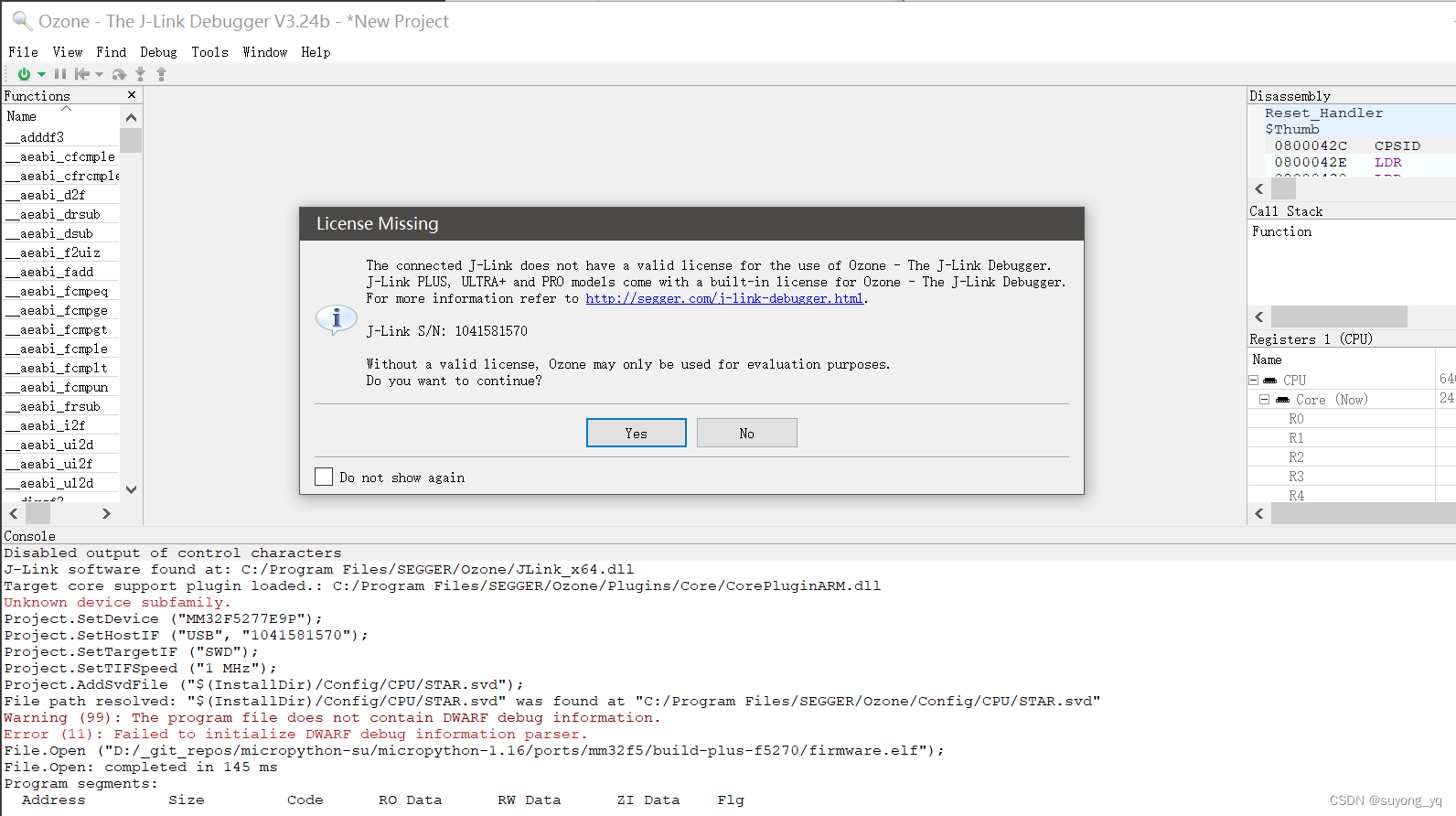1456x816 pixels.
Task: Click Functions horizontal scroll left arrow
Action: 14,514
